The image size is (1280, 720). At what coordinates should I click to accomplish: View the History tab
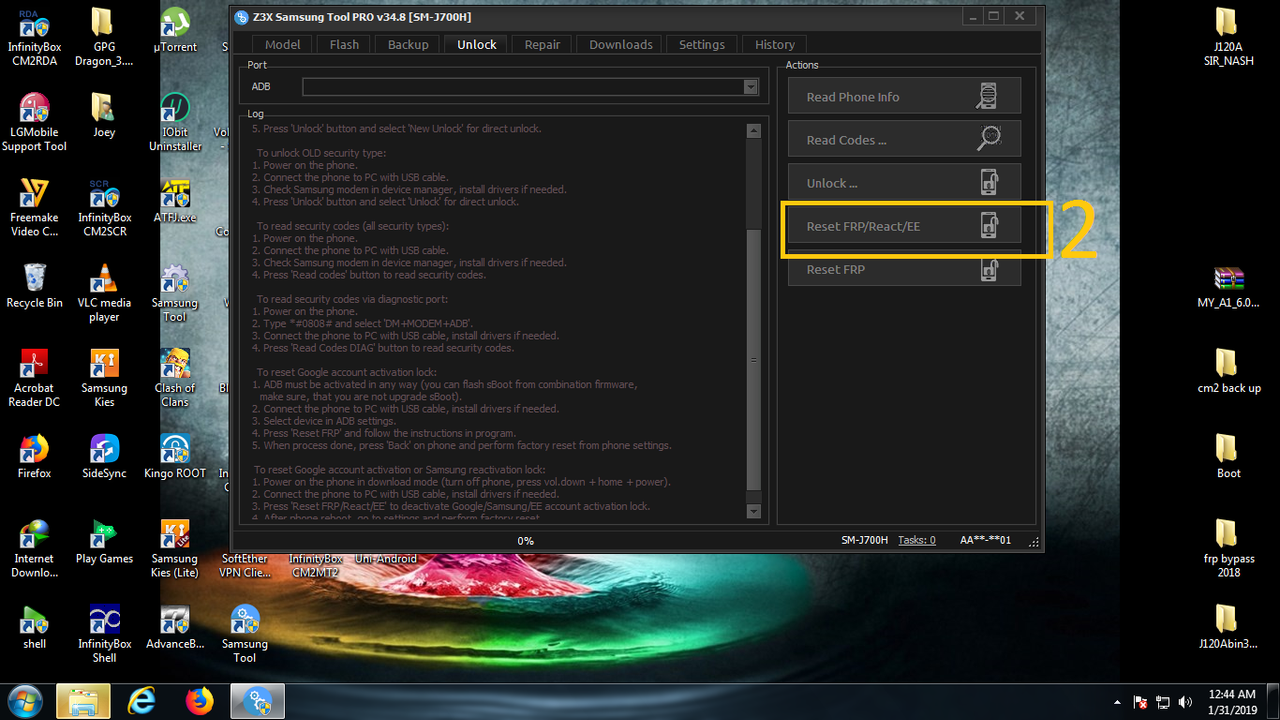[775, 44]
